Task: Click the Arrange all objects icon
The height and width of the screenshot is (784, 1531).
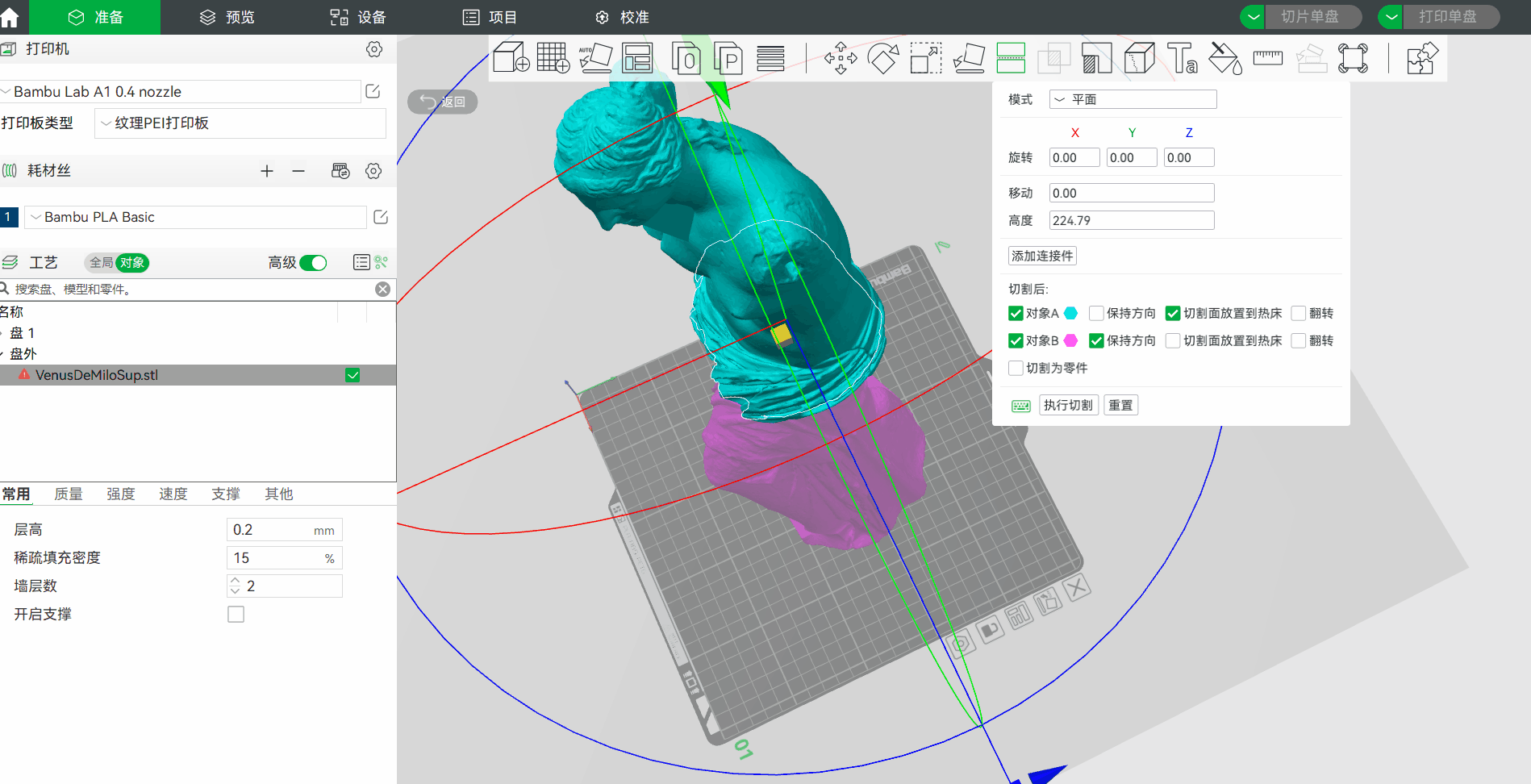Action: coord(637,58)
